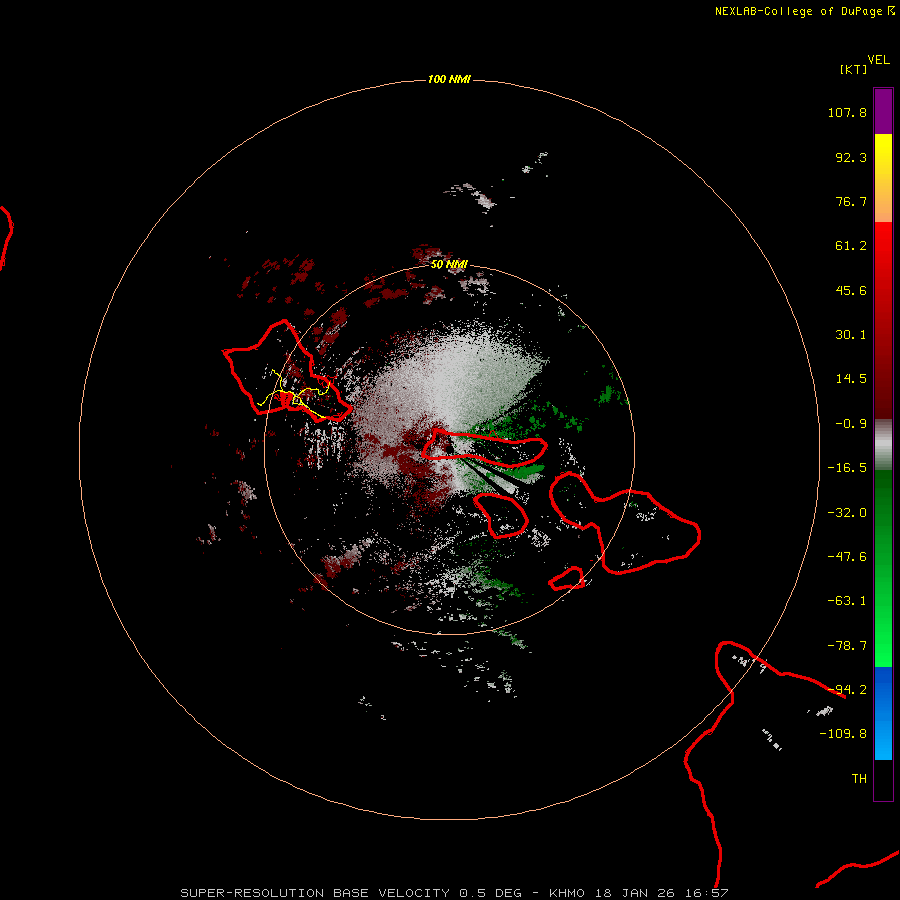
Task: Click the -94.2 velocity scale value
Action: (847, 690)
